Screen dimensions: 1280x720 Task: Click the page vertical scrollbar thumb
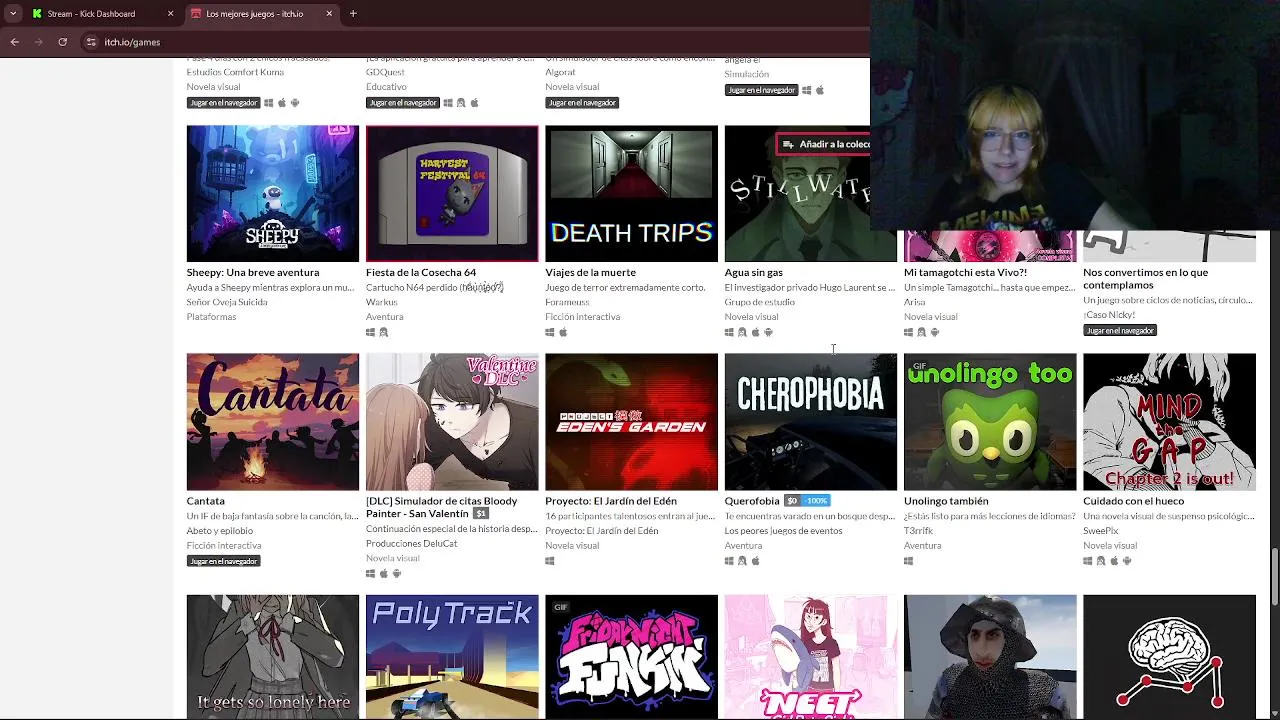pyautogui.click(x=1274, y=577)
